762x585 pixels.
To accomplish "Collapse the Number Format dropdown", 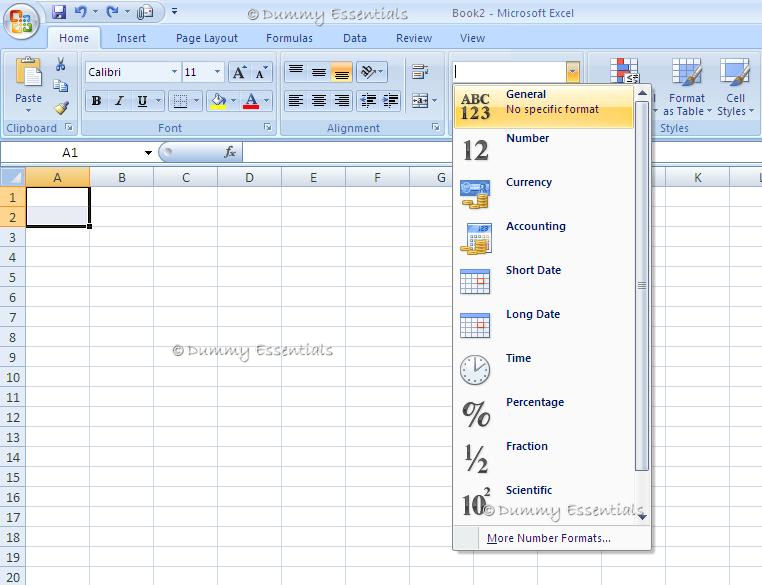I will click(x=572, y=72).
